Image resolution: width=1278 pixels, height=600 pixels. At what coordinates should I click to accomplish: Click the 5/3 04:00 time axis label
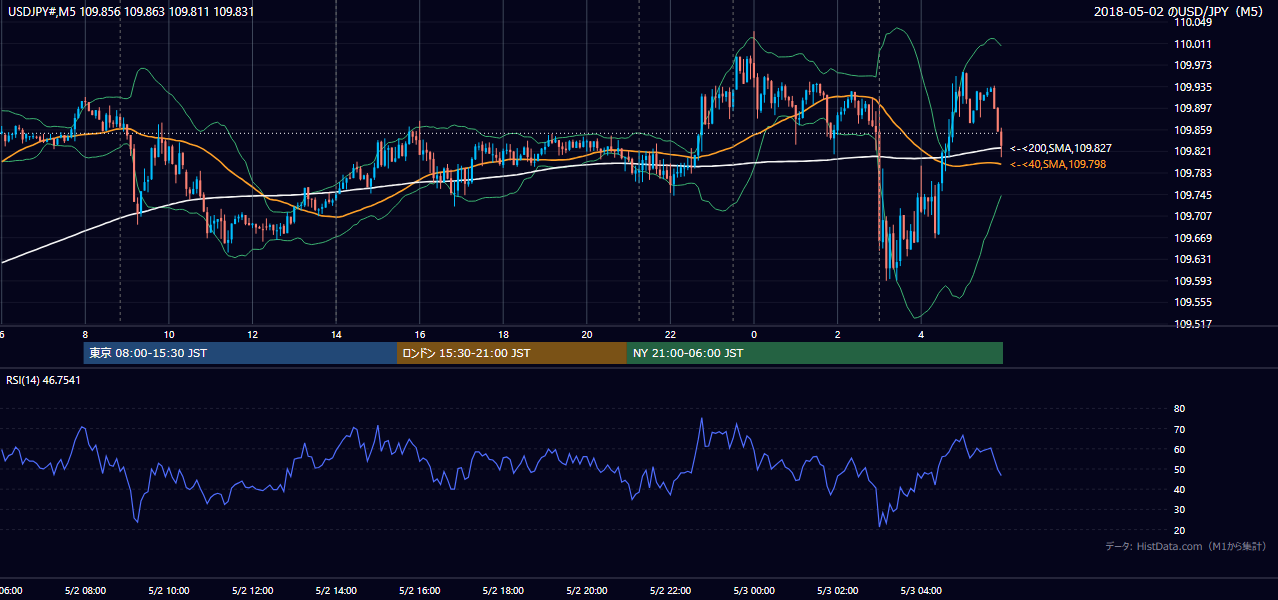[921, 590]
